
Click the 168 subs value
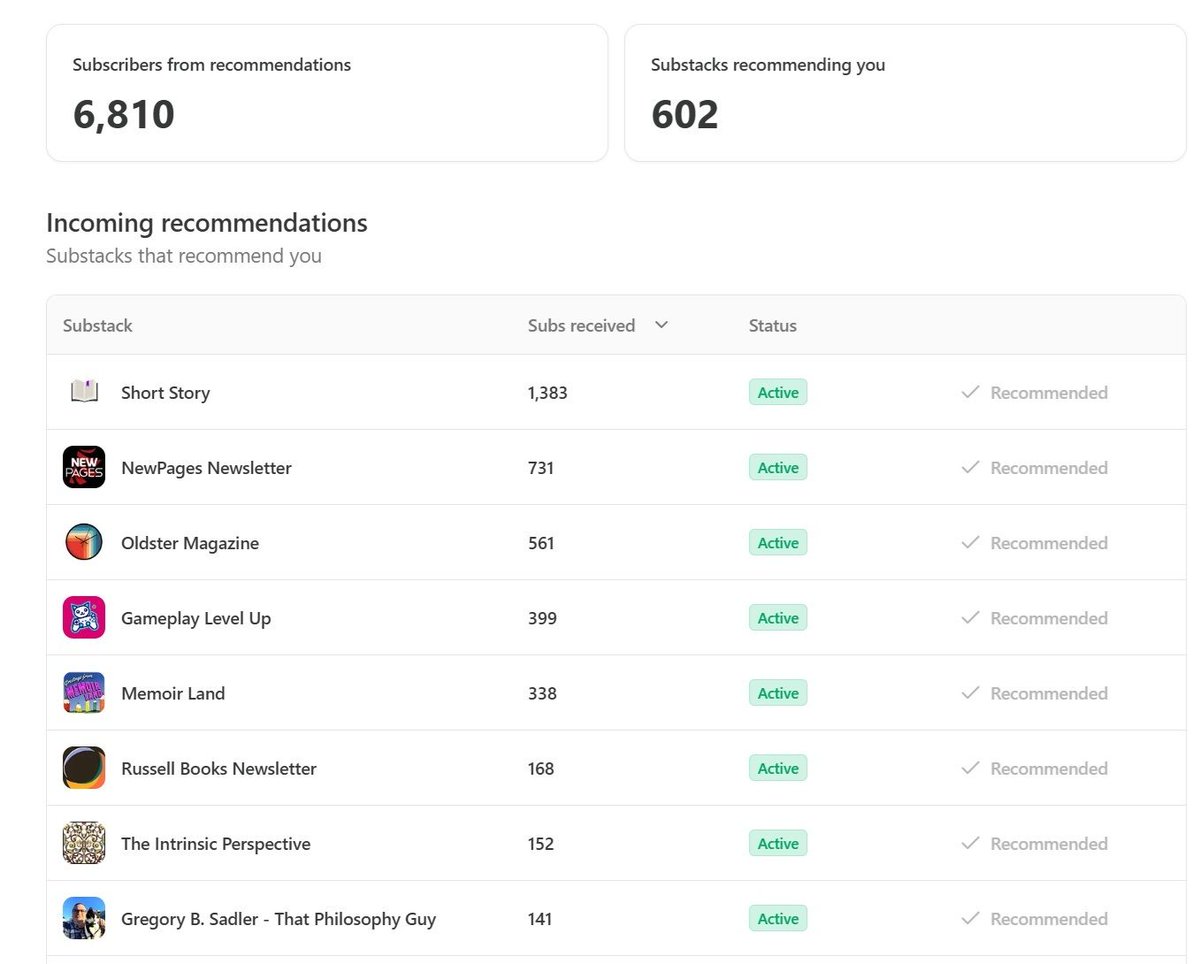(x=541, y=768)
